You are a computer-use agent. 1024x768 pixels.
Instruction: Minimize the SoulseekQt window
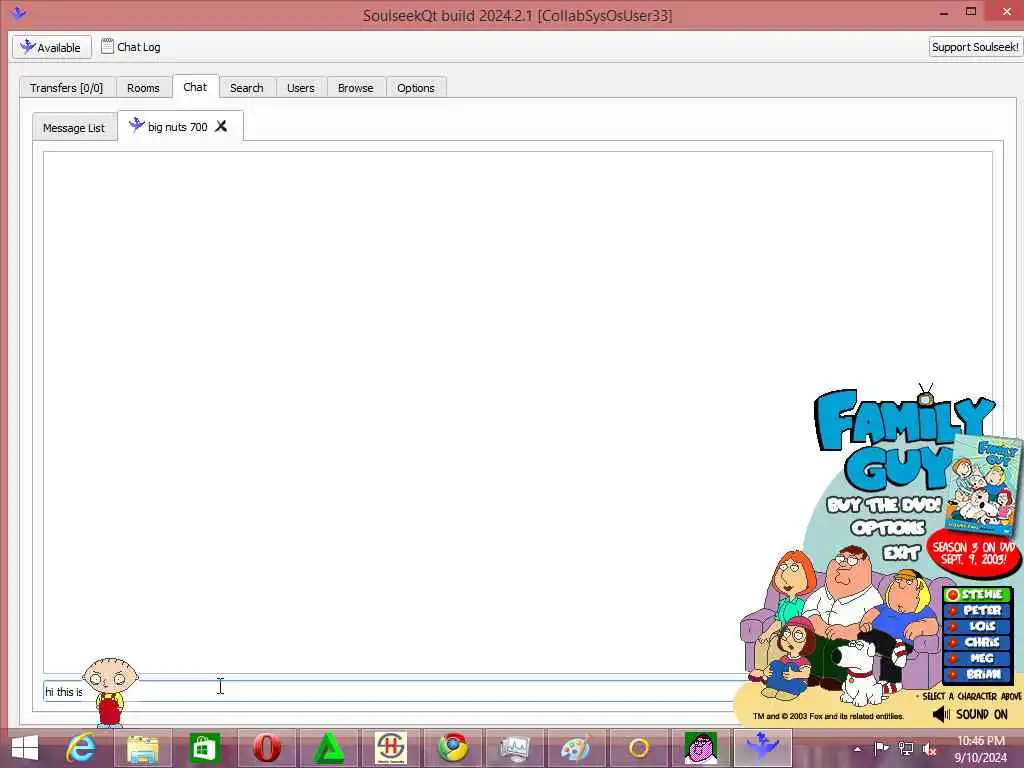(944, 13)
